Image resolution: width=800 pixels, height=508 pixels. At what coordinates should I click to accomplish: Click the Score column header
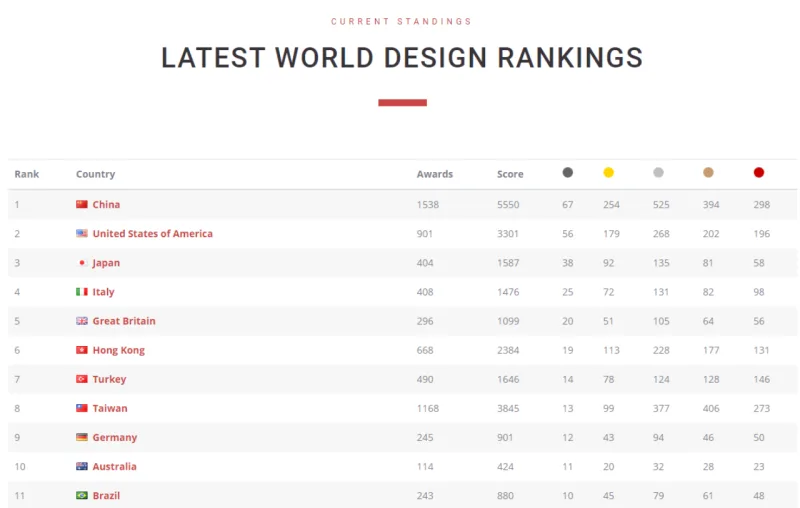[x=510, y=174]
